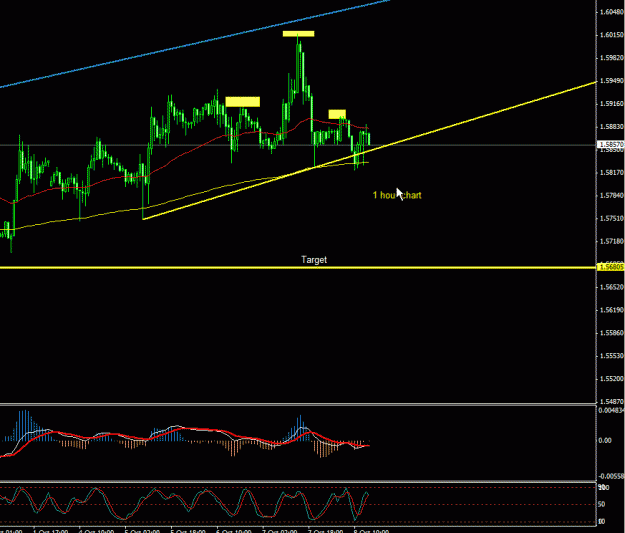The height and width of the screenshot is (533, 625).
Task: Click the "Target" text label
Action: click(x=314, y=260)
